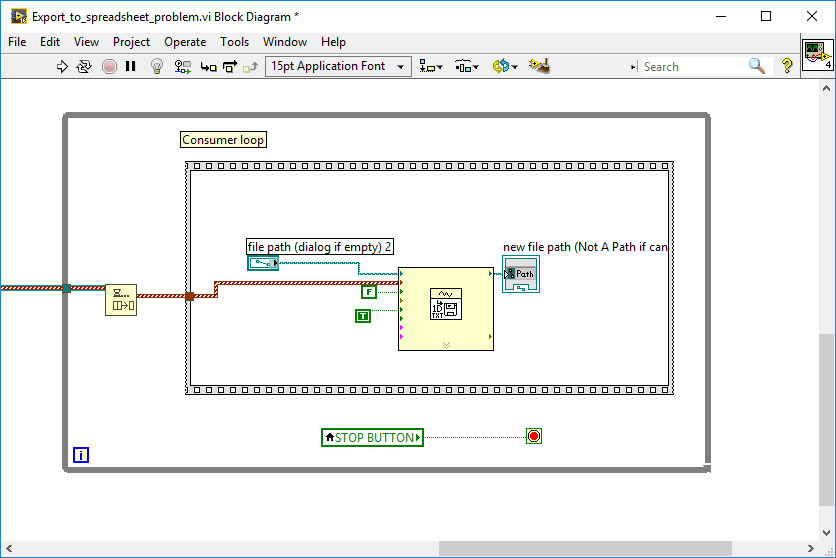Select the Export Waveforms to Spreadsheet VI icon

click(x=446, y=304)
